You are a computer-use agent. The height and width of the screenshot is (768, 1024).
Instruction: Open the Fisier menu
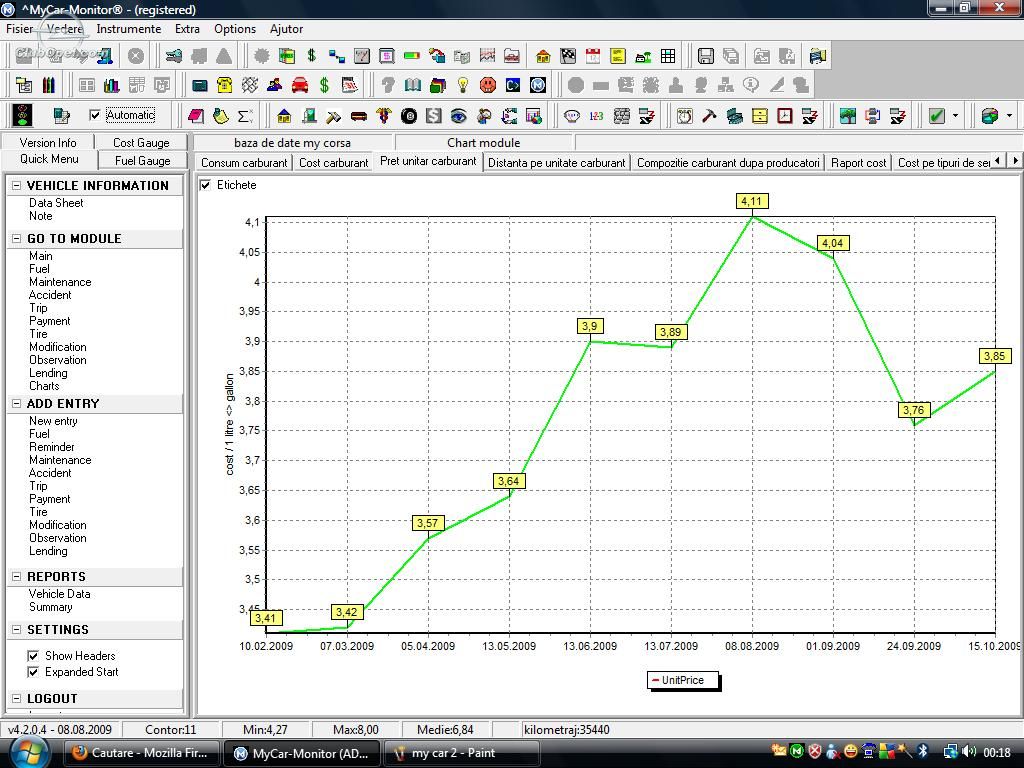coord(20,29)
